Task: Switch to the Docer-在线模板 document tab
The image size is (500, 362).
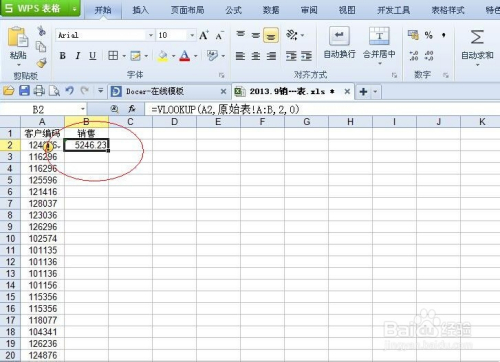Action: [154, 91]
